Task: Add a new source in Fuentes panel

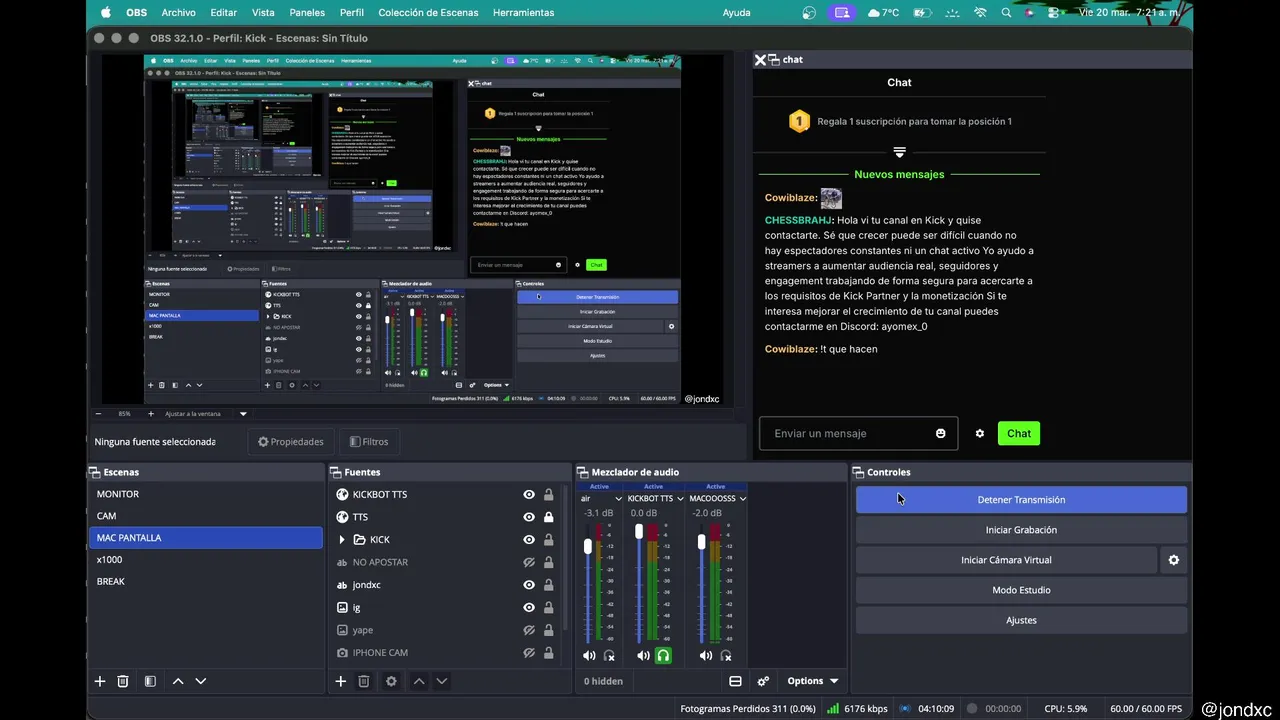Action: (x=341, y=681)
